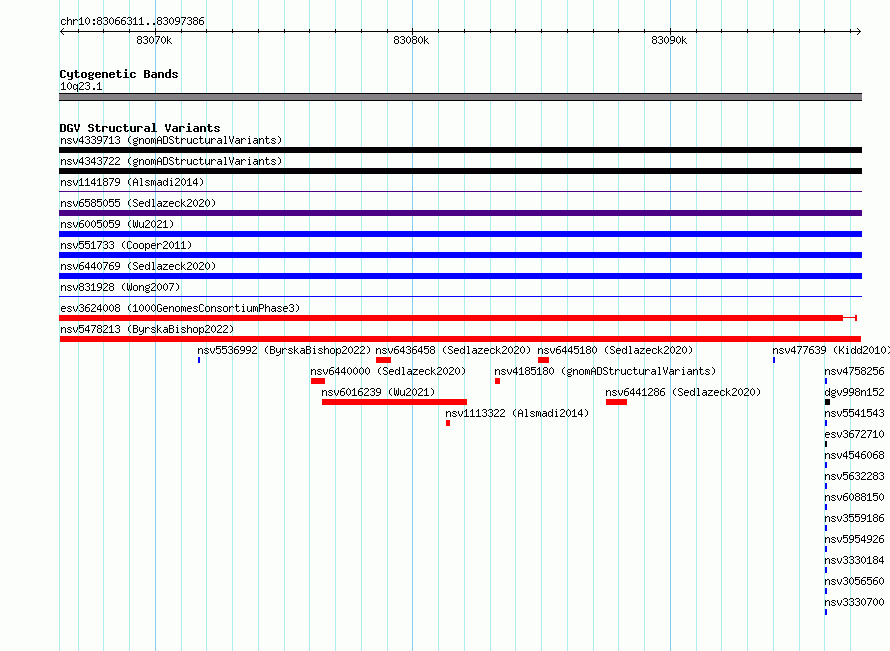This screenshot has height=651, width=890.
Task: Open the nsv5541543 variant label
Action: pos(854,413)
